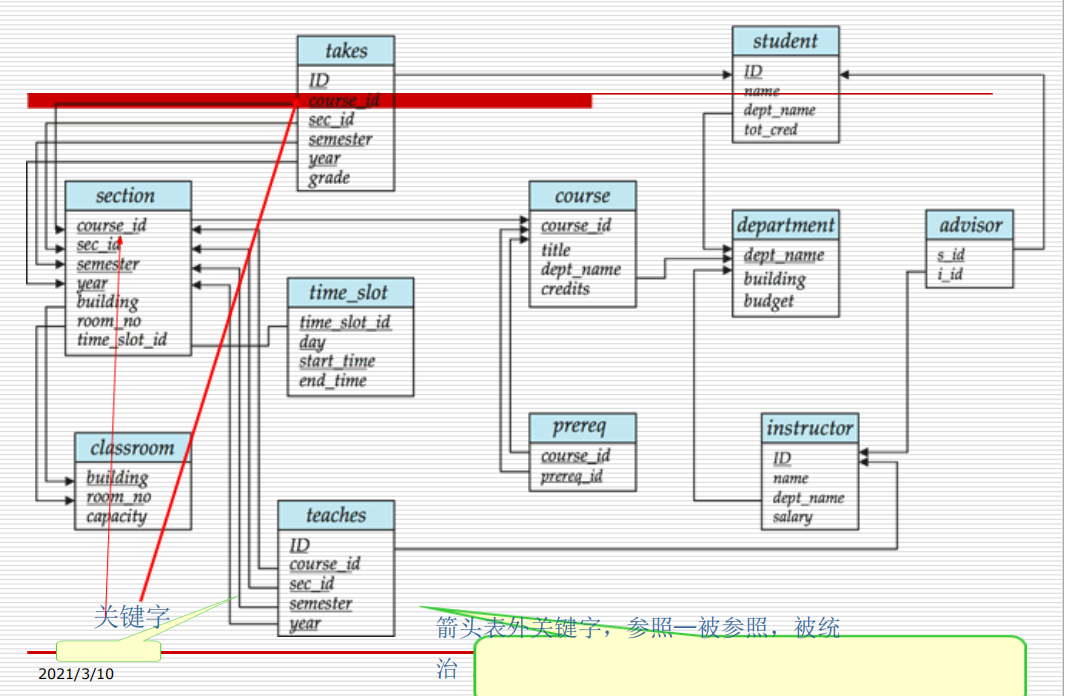
Task: Select 'course_id' in the course table
Action: (x=576, y=225)
